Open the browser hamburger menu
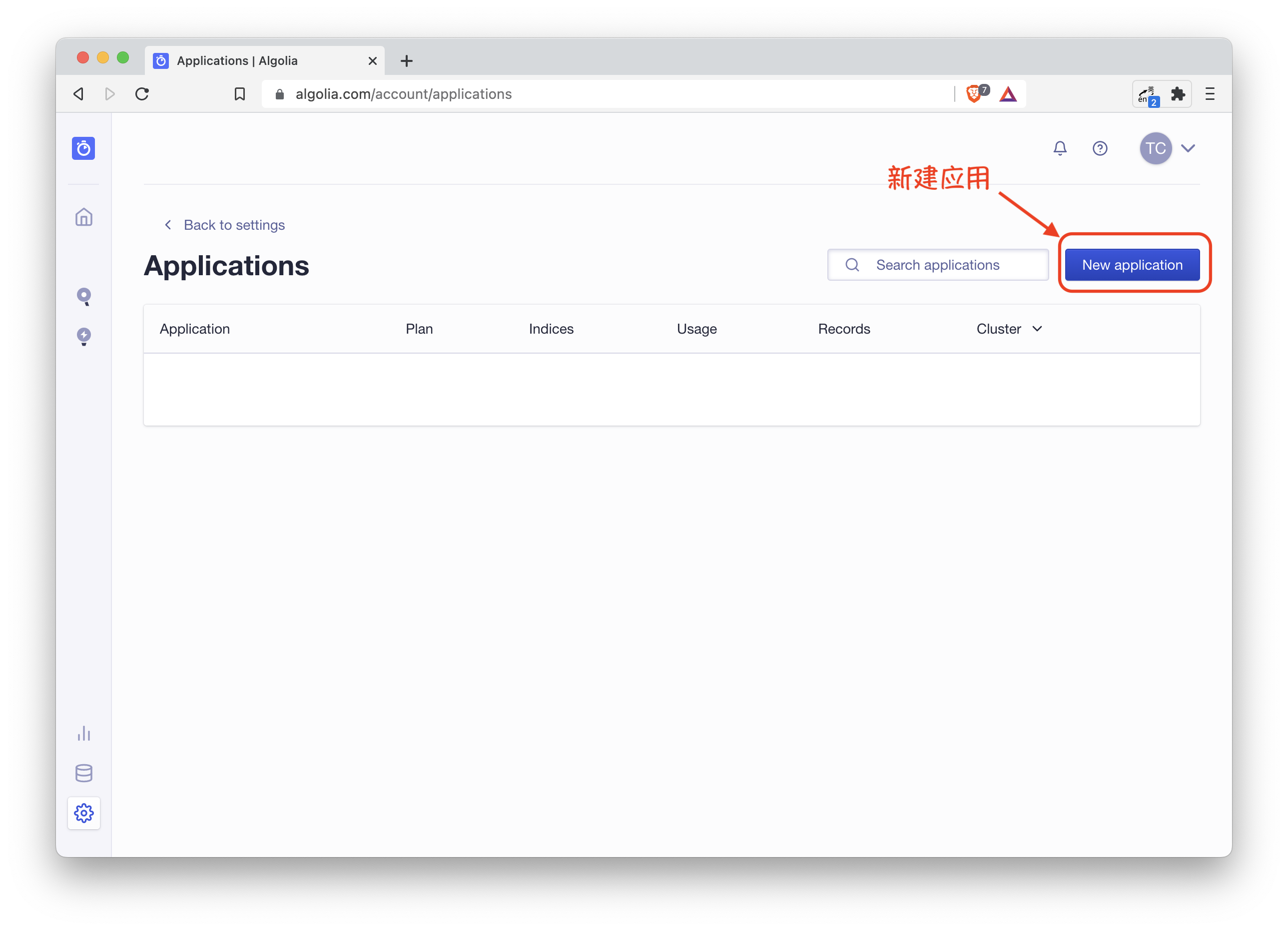The height and width of the screenshot is (931, 1288). point(1210,94)
